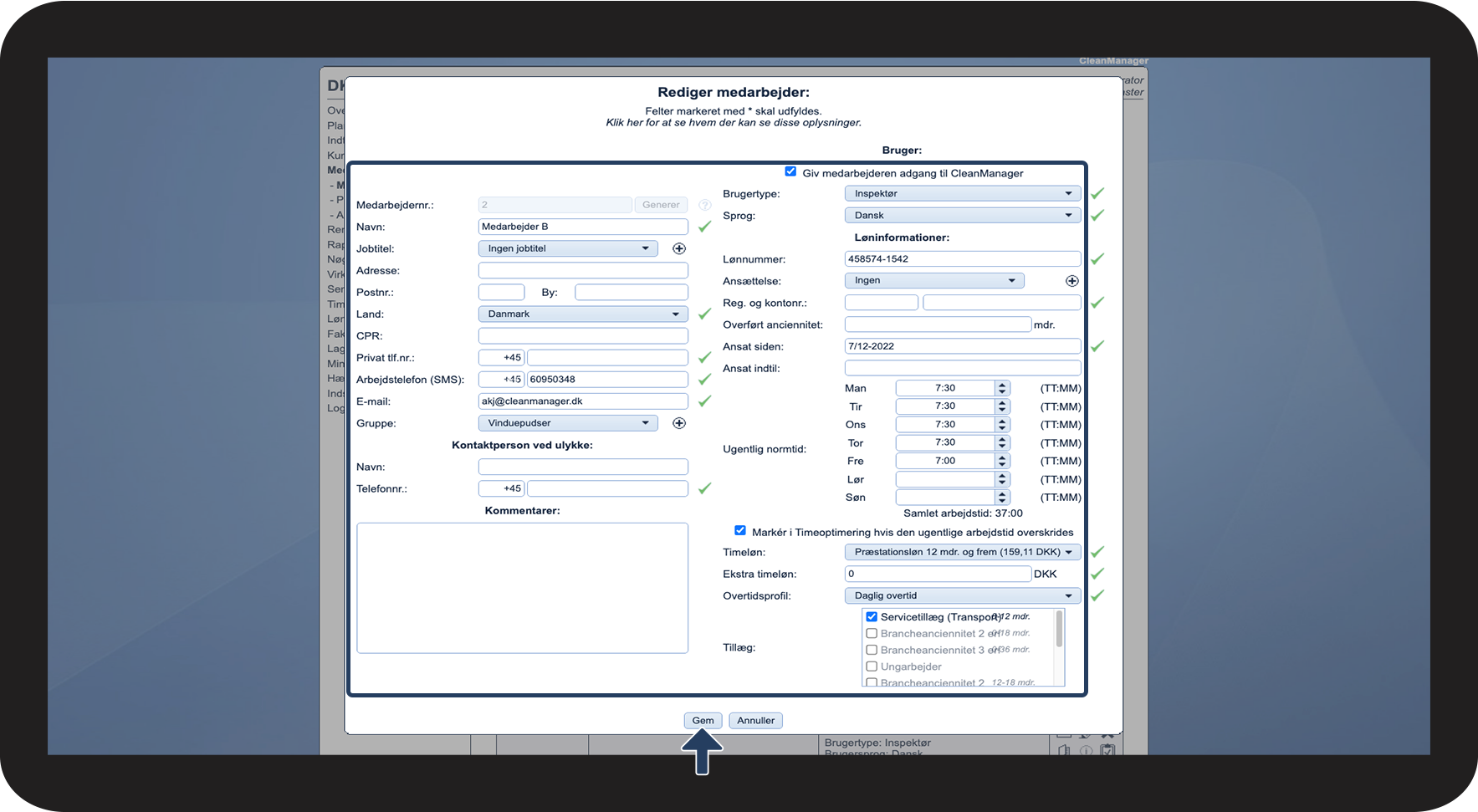Open the Brugertype dropdown showing Inspektør
The width and height of the screenshot is (1478, 812).
[962, 194]
